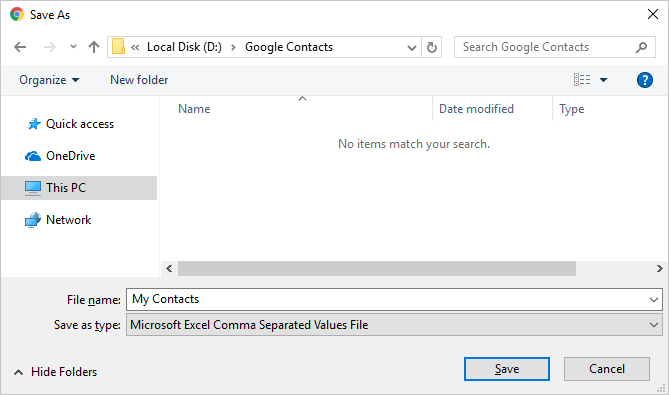Collapse the pane with Hide Folders
669x395 pixels.
coord(55,372)
